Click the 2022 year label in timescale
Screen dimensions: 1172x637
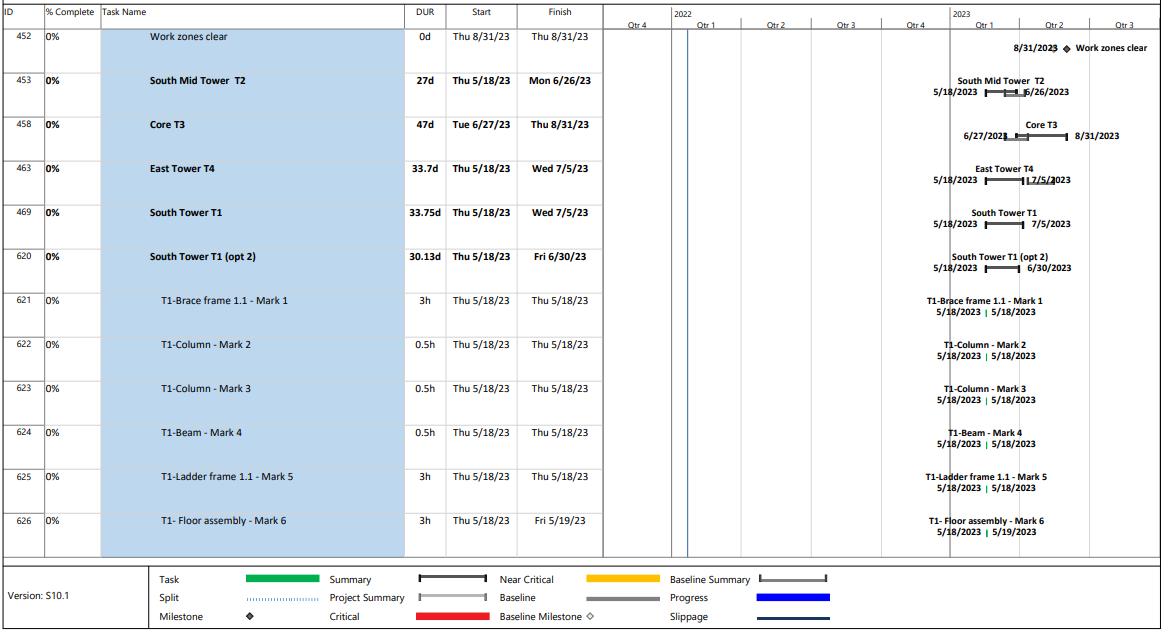click(x=682, y=14)
